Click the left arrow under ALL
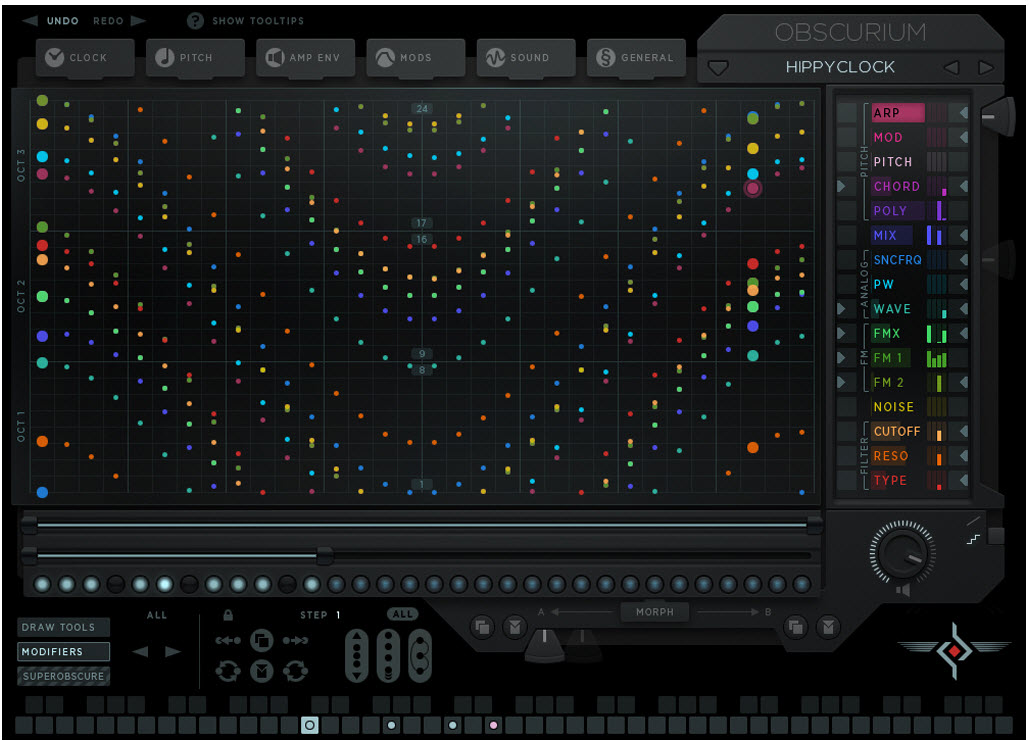 coord(140,652)
